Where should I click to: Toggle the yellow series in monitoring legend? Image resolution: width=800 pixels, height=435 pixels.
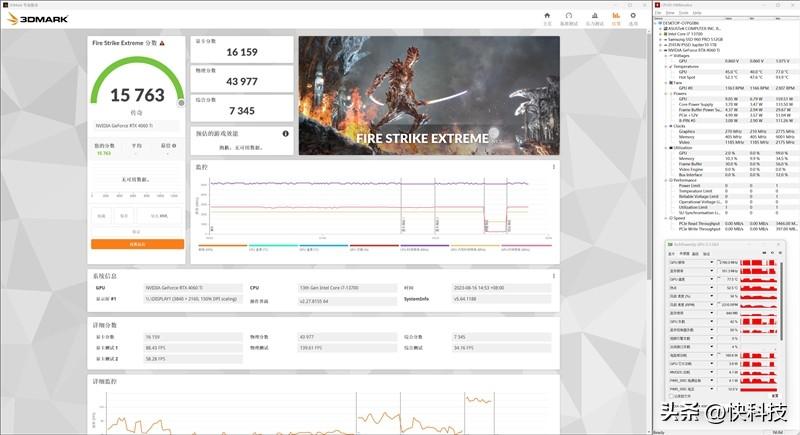pyautogui.click(x=476, y=246)
